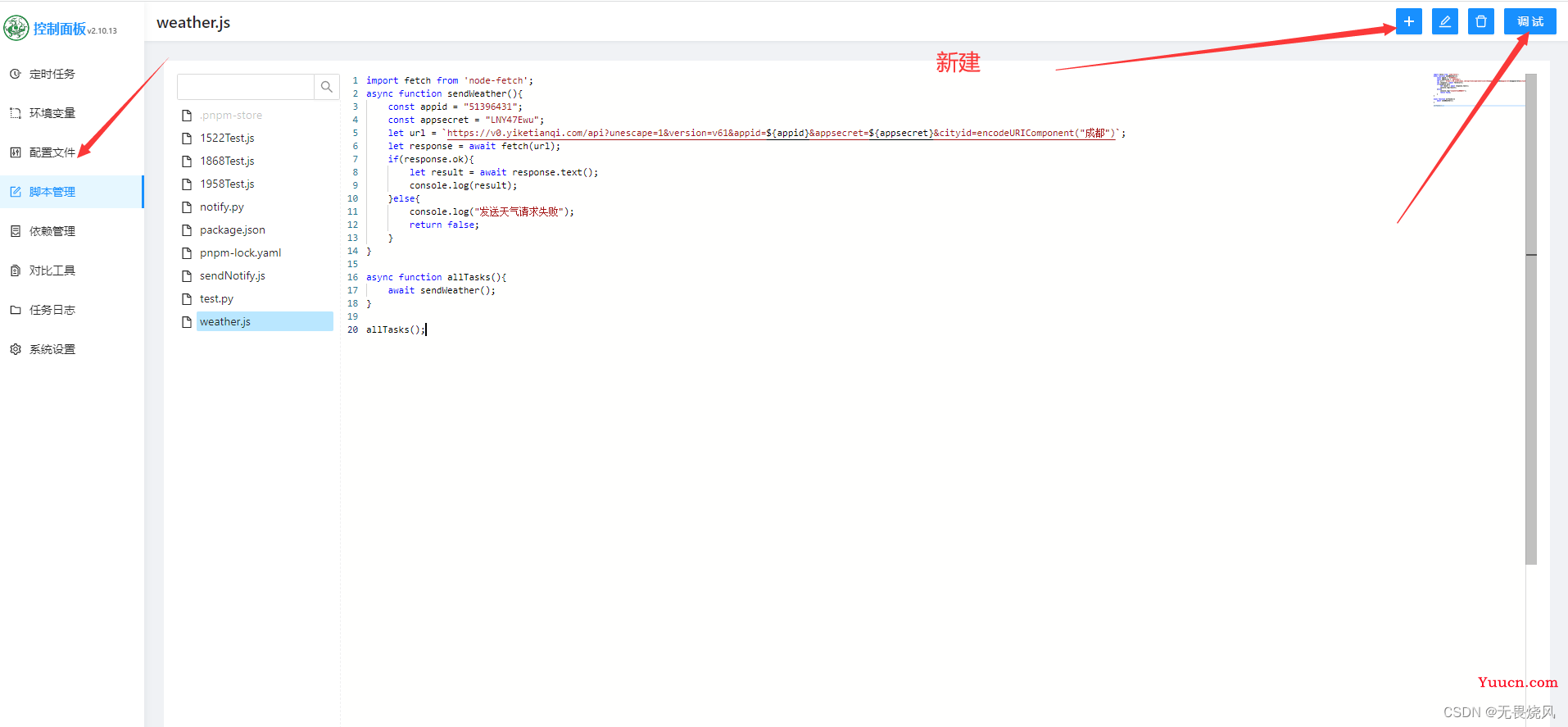Click the edit icon beside 脚本管理
1568x727 pixels.
pos(16,192)
